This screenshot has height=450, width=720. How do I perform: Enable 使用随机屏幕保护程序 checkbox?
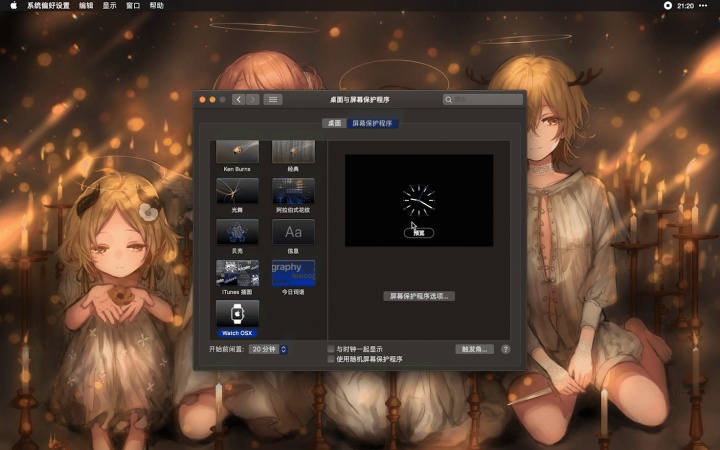tap(331, 359)
